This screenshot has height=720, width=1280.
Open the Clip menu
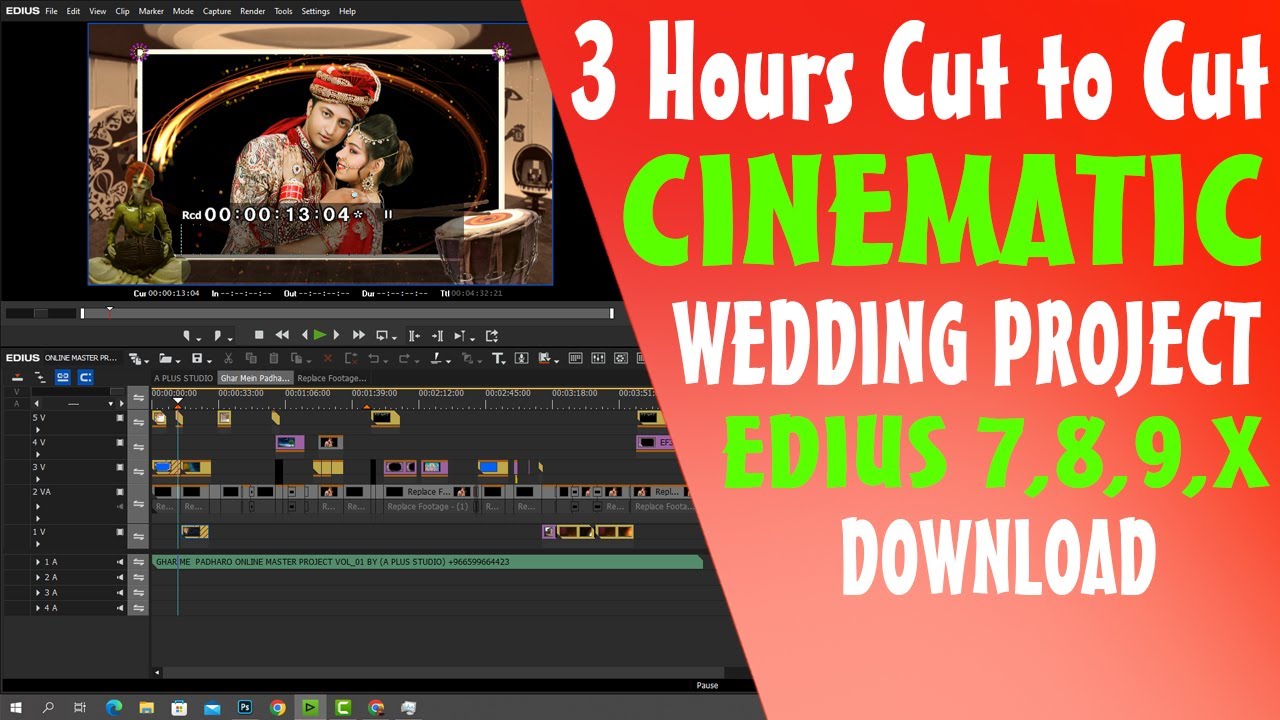pyautogui.click(x=122, y=11)
